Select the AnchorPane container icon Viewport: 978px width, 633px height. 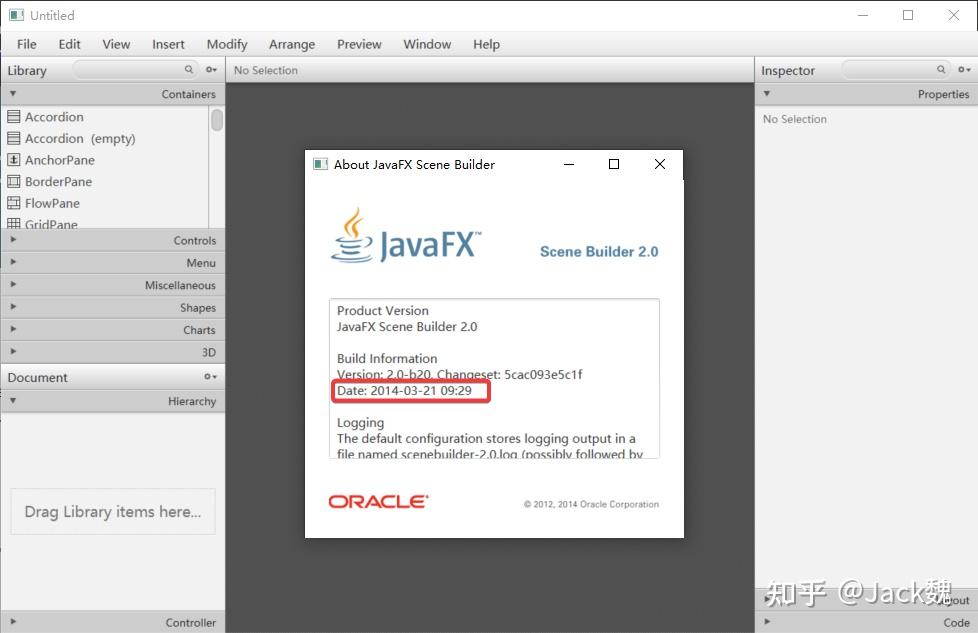click(x=15, y=160)
